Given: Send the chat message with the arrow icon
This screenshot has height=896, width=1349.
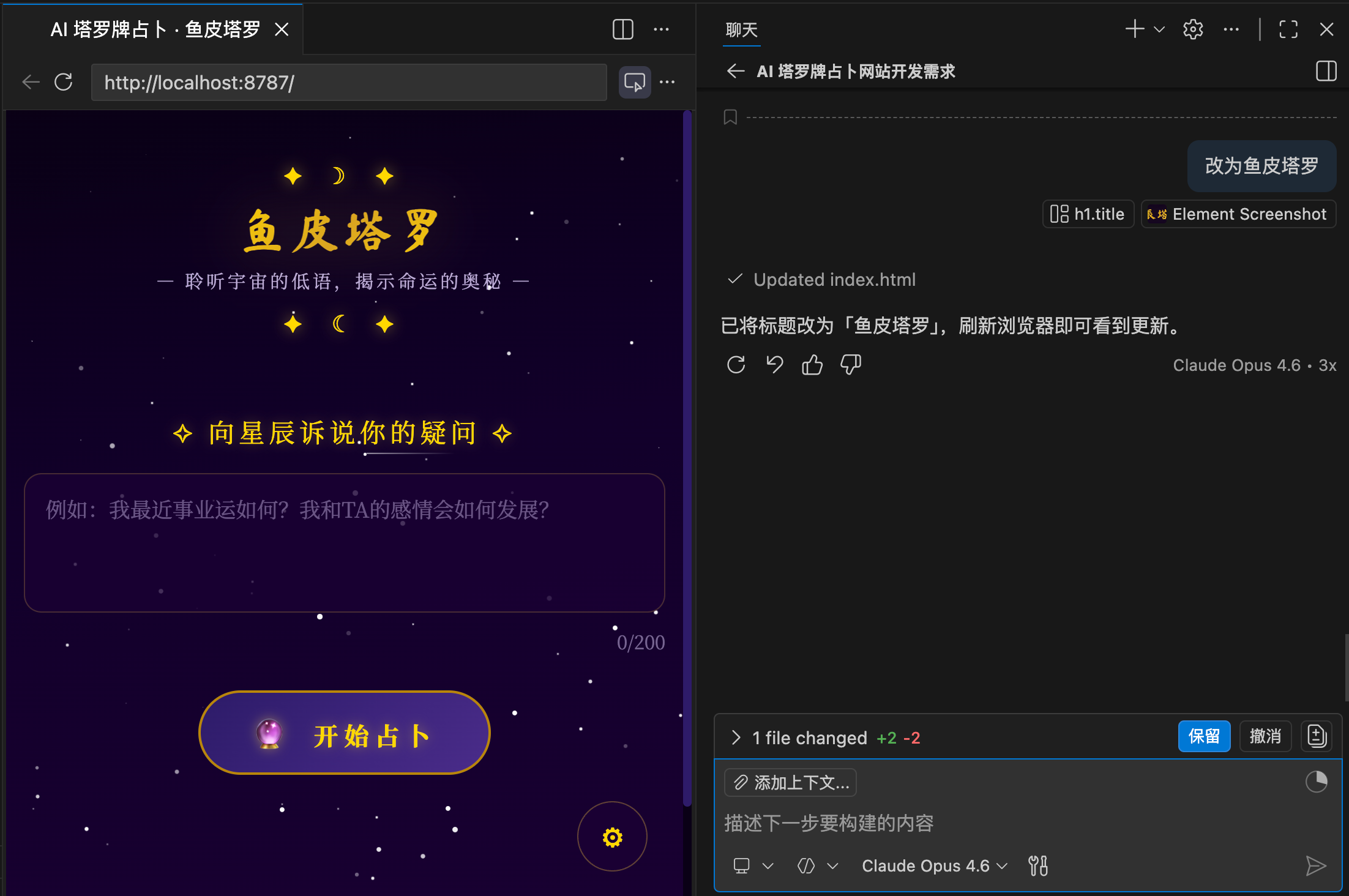Looking at the screenshot, I should [1316, 865].
